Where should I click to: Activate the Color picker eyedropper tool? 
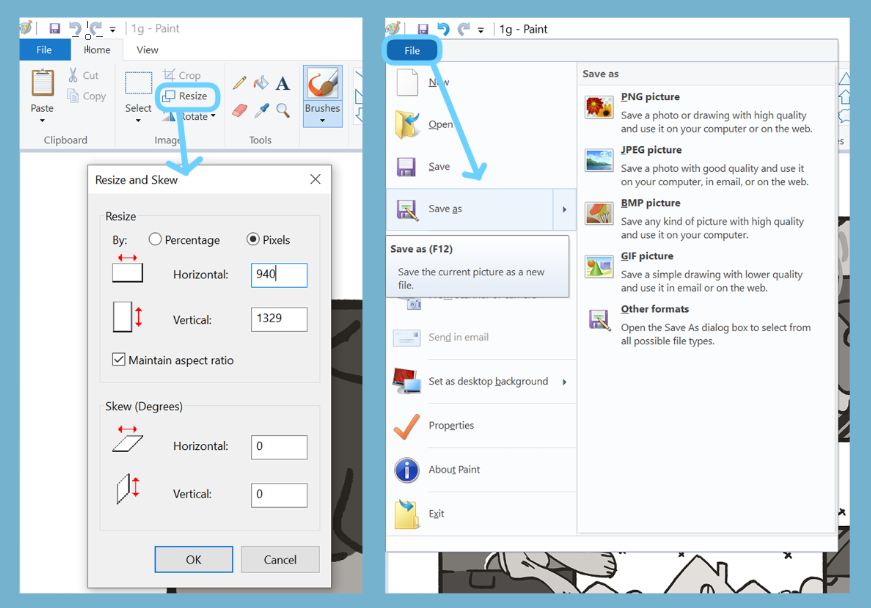[x=261, y=110]
